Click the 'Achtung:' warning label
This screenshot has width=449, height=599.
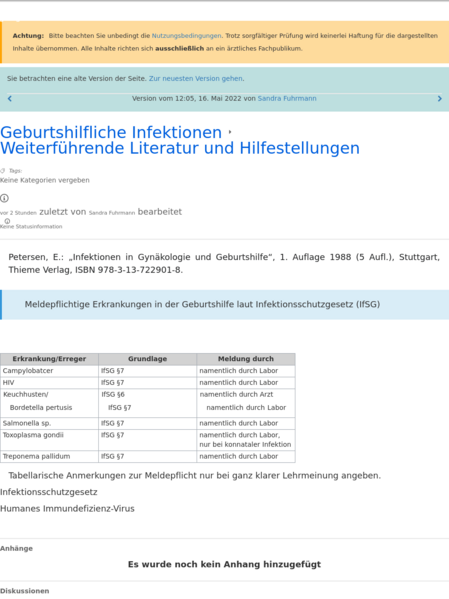[x=28, y=36]
